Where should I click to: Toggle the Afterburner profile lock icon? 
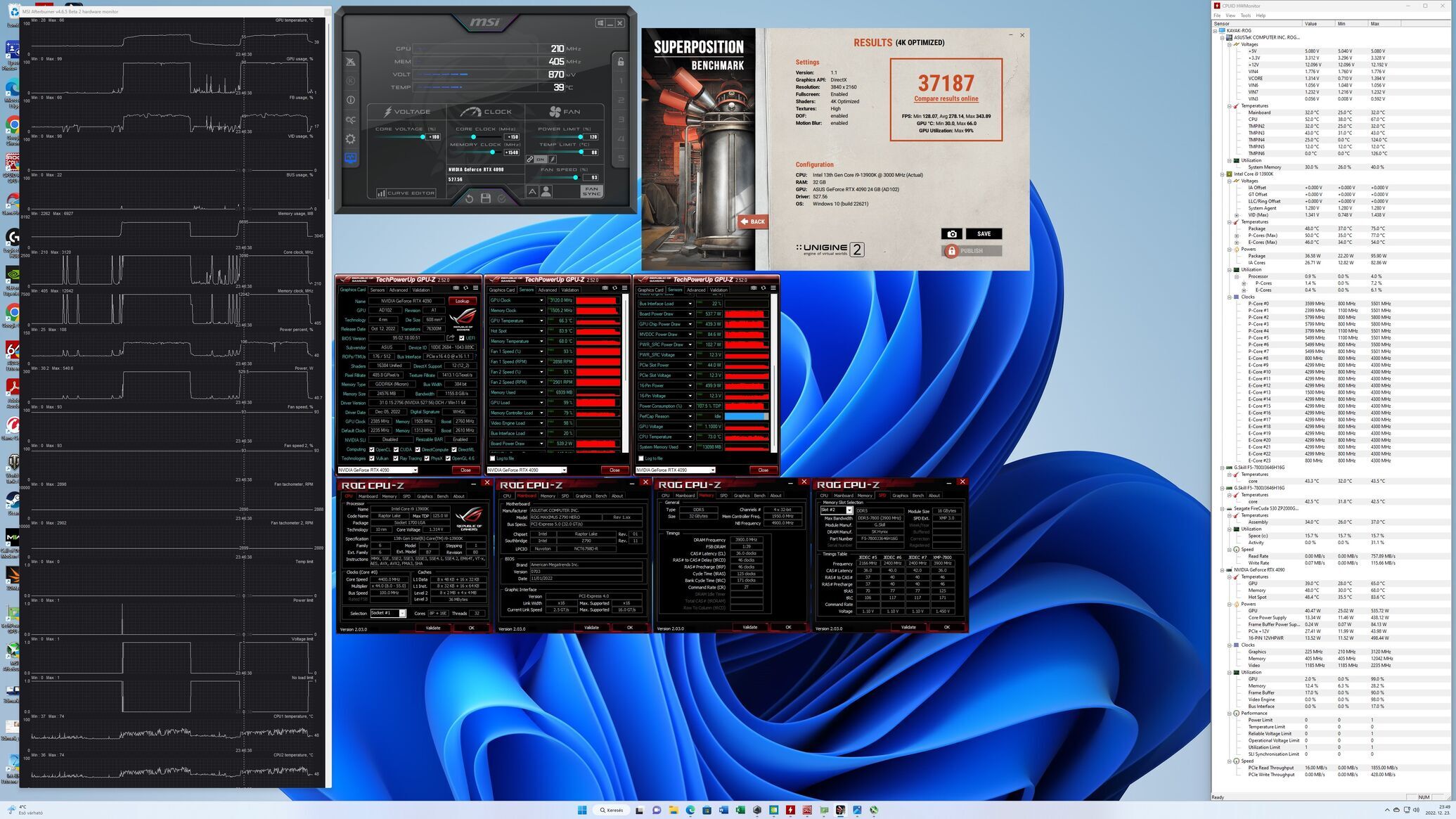coord(620,62)
